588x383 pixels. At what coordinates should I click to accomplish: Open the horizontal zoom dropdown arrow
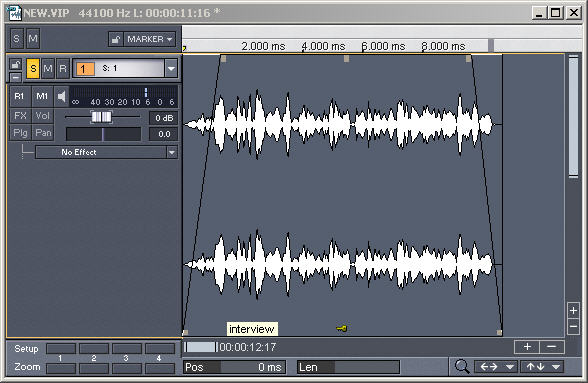pyautogui.click(x=510, y=367)
